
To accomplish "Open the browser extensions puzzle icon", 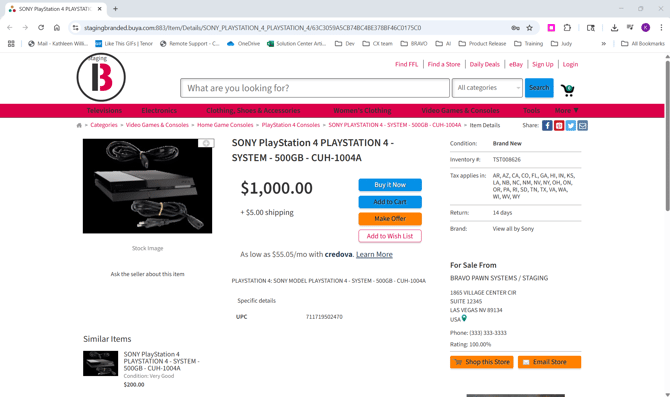I will [567, 28].
